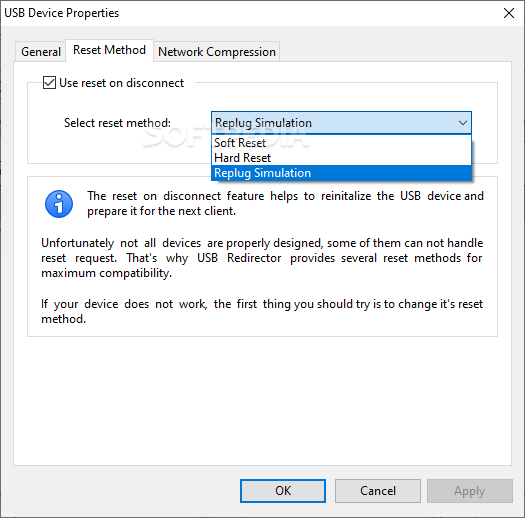Click the paragraph starting "If your device"

[262, 311]
